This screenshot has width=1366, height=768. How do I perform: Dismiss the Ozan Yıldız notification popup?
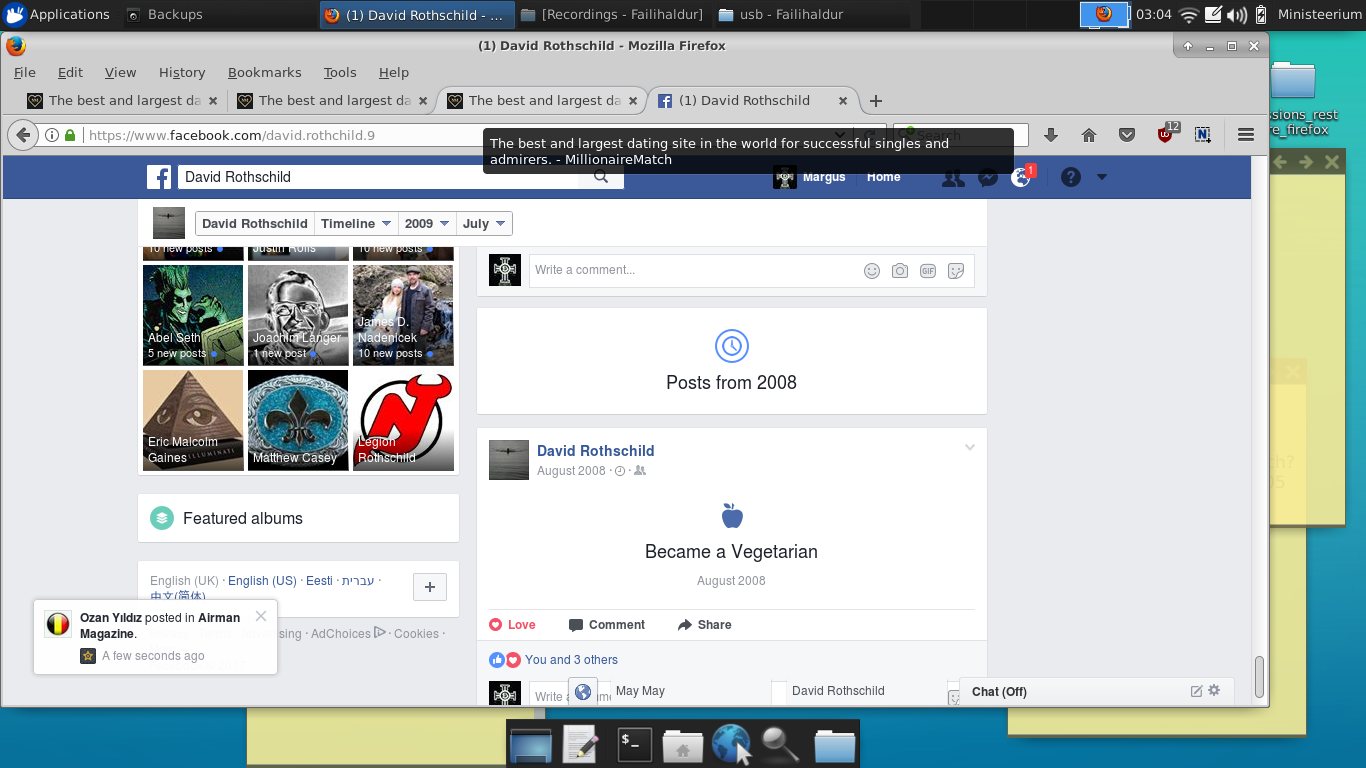pos(261,616)
